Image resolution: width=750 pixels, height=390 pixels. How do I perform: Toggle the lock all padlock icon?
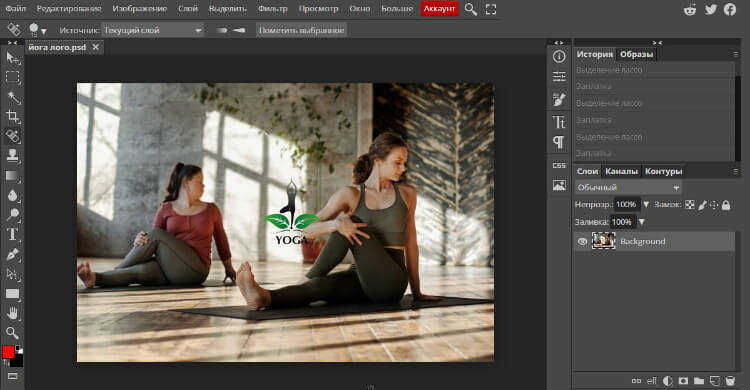[726, 205]
